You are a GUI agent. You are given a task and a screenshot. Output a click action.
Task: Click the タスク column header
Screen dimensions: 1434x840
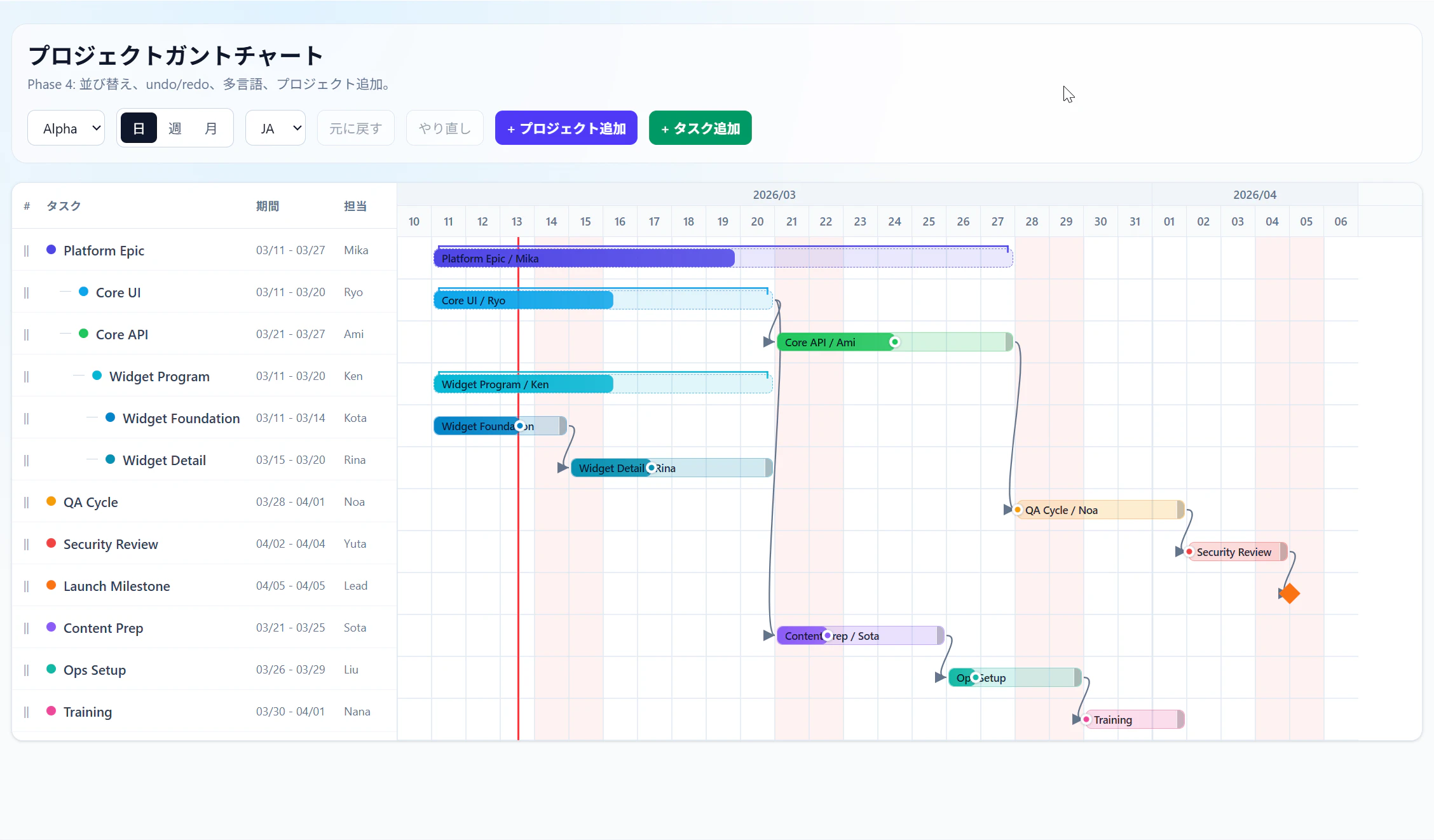(64, 206)
